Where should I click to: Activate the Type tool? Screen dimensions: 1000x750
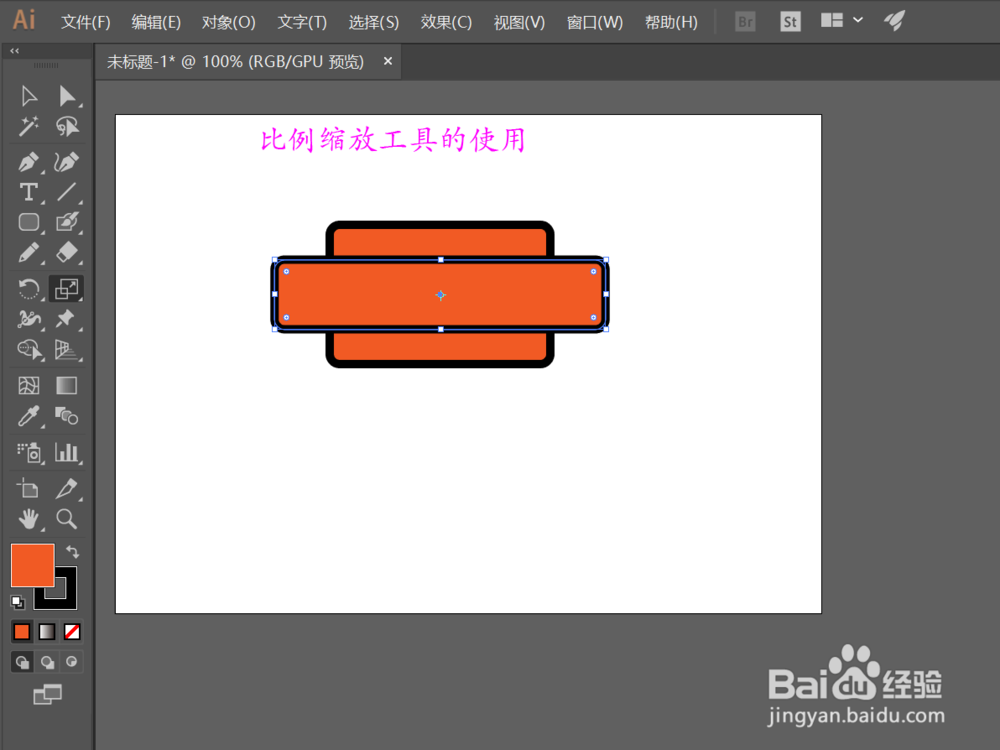(29, 192)
